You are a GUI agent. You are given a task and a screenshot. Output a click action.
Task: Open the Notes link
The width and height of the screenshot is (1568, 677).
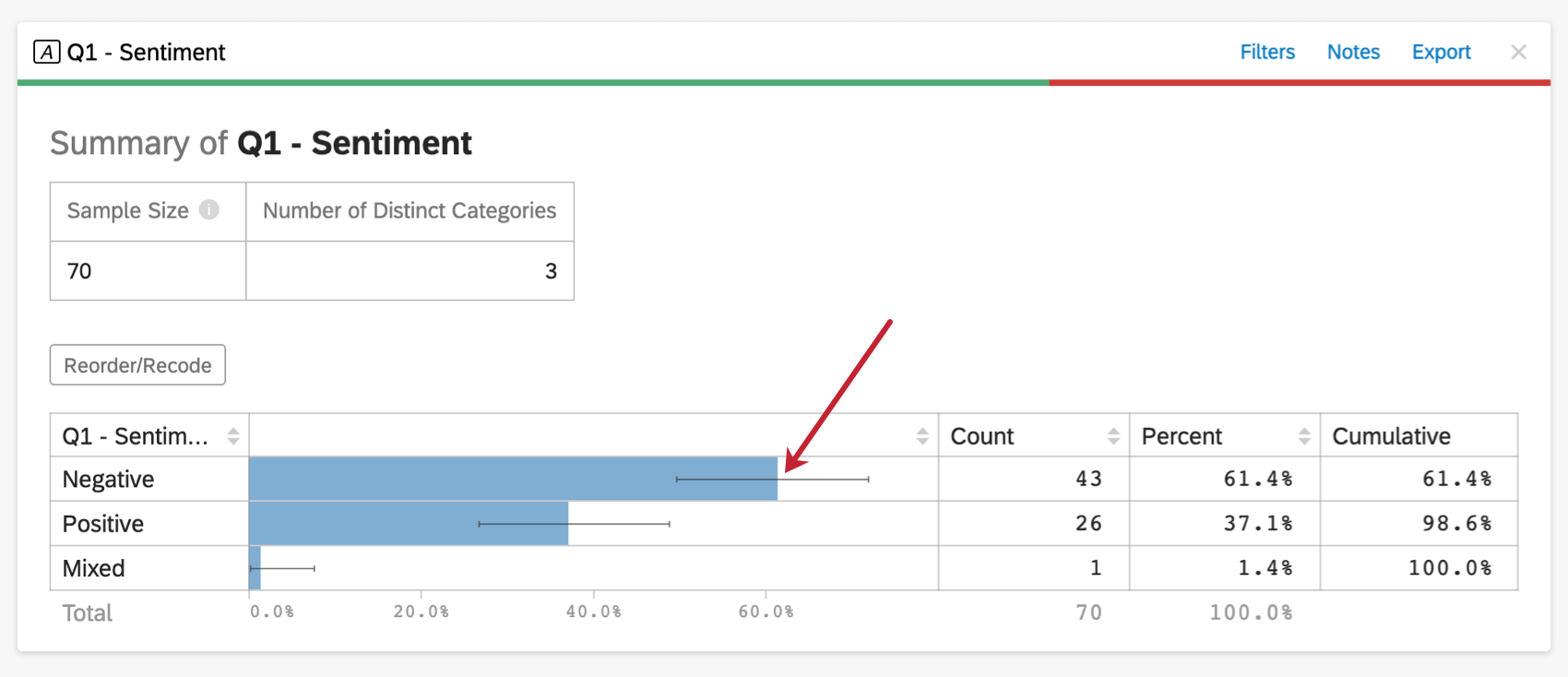pos(1353,53)
